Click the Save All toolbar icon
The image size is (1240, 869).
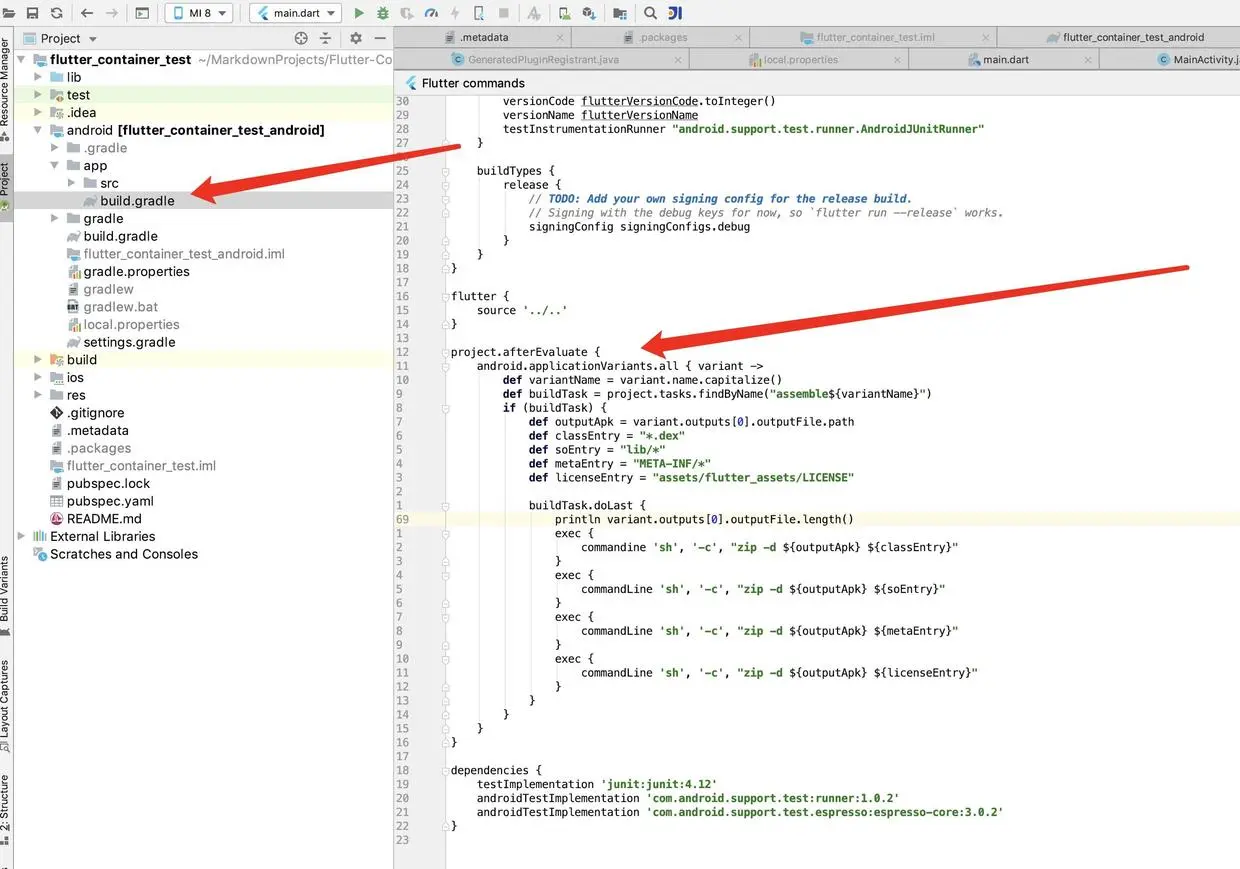click(x=32, y=13)
